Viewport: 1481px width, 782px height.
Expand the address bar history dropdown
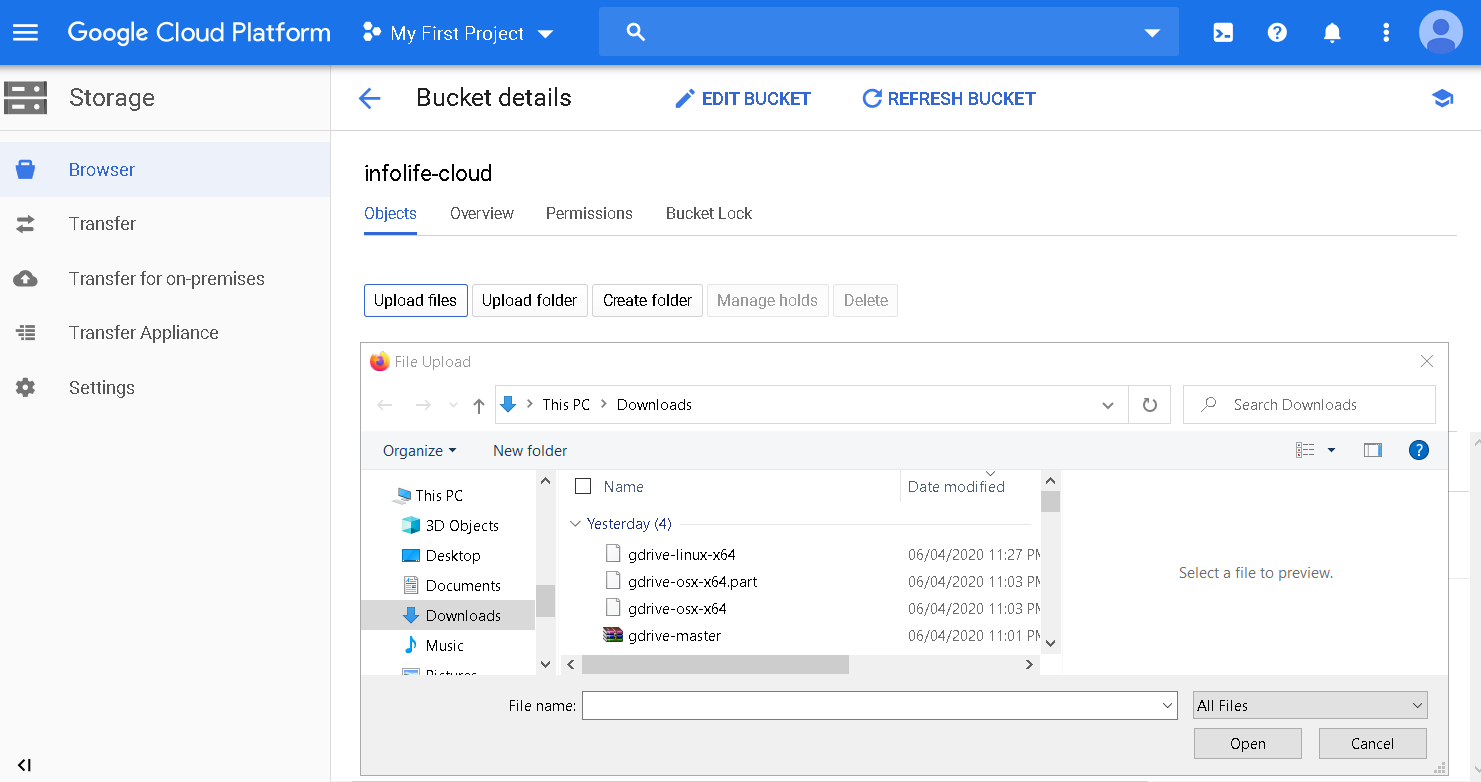pyautogui.click(x=1108, y=405)
